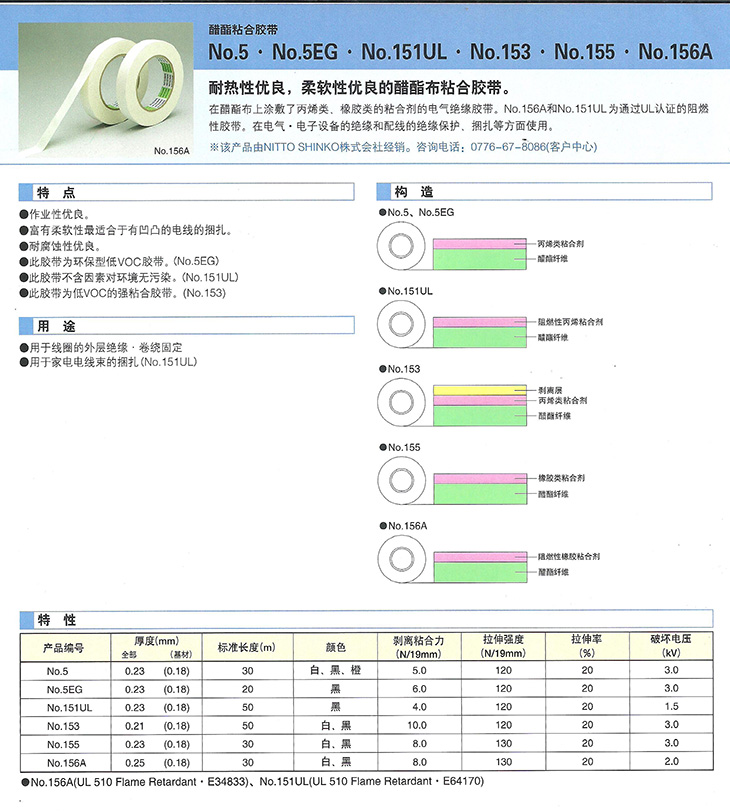Click the green fiber layer in No.156A diagram
The image size is (730, 811).
click(480, 573)
